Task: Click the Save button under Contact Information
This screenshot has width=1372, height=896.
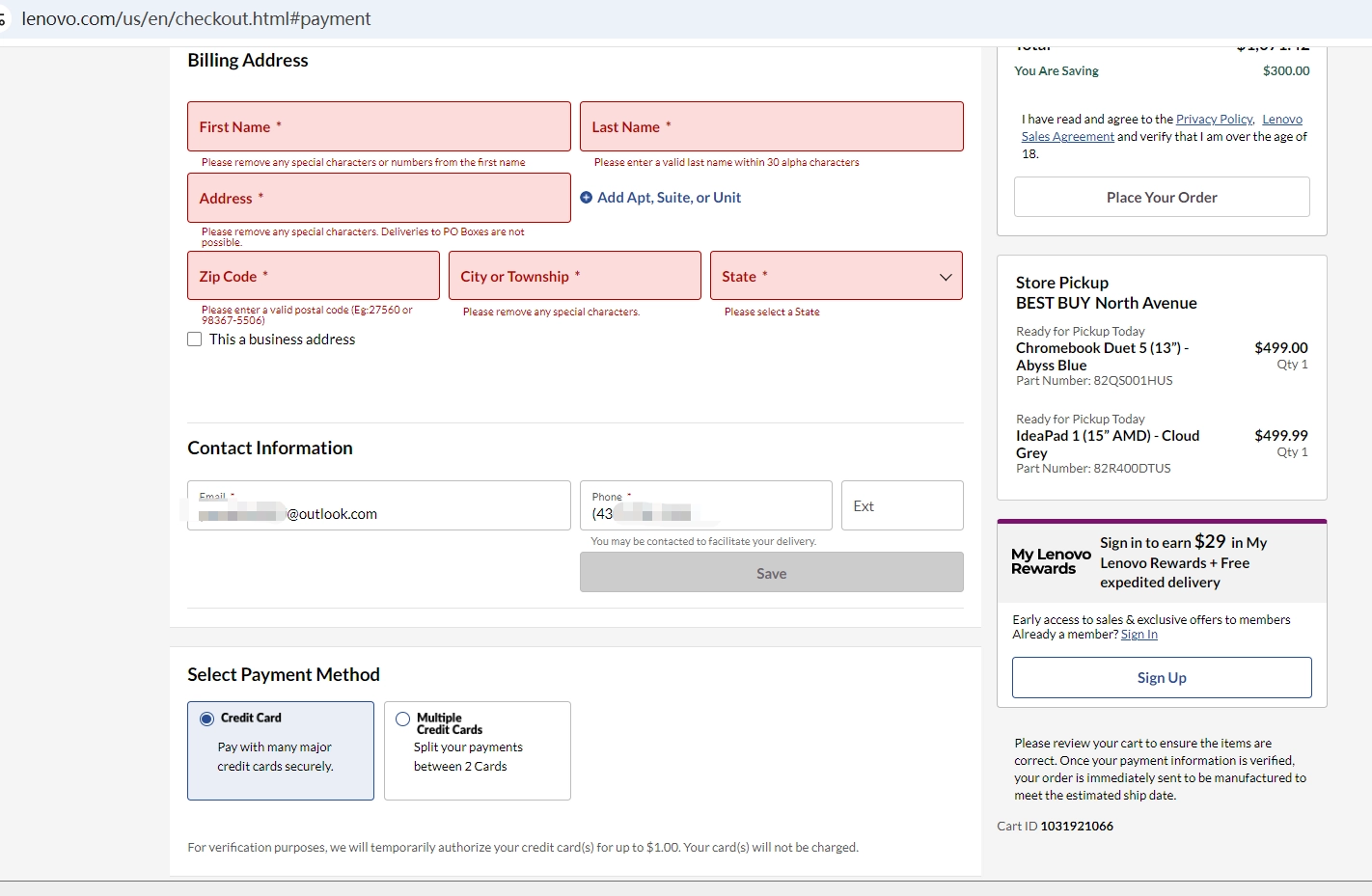Action: pos(772,572)
